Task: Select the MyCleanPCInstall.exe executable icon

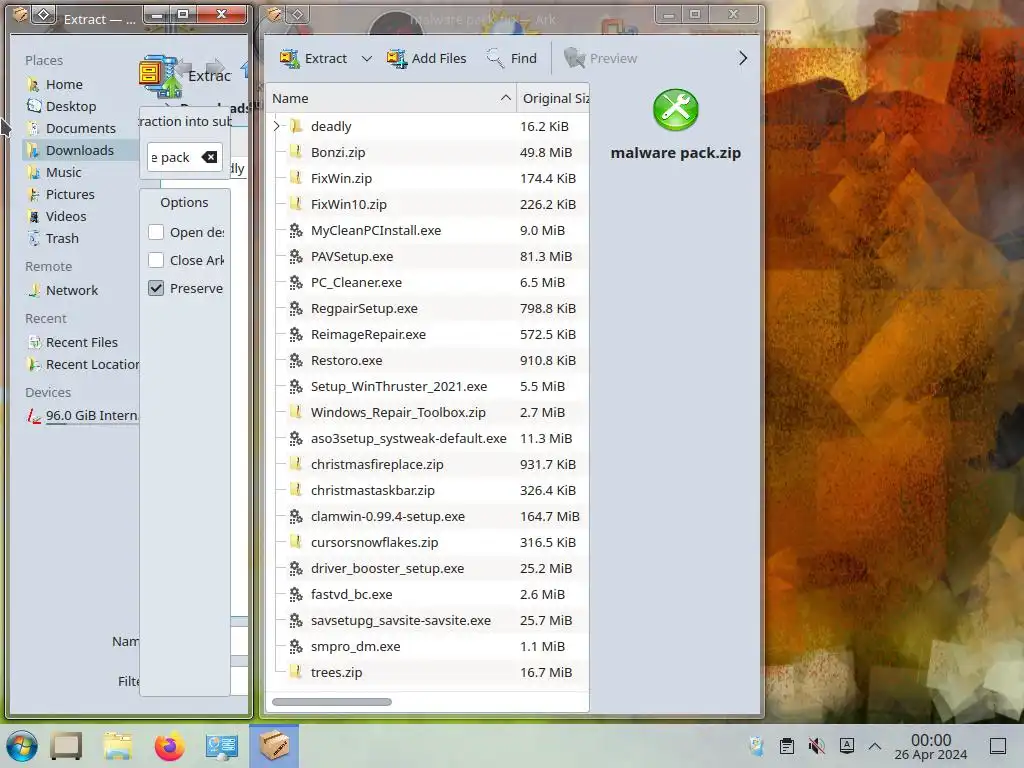Action: click(x=296, y=231)
